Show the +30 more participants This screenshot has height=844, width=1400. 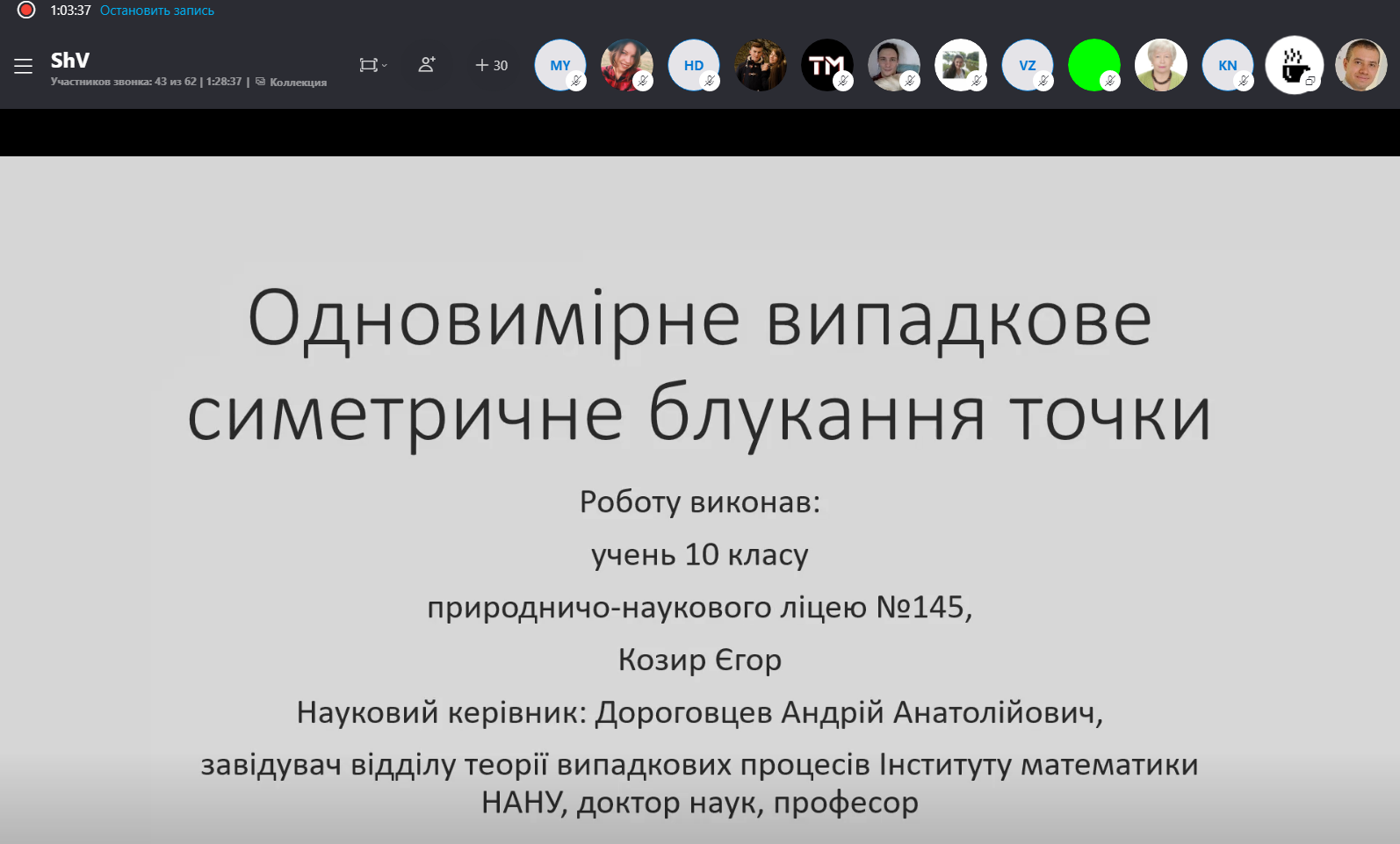(492, 65)
